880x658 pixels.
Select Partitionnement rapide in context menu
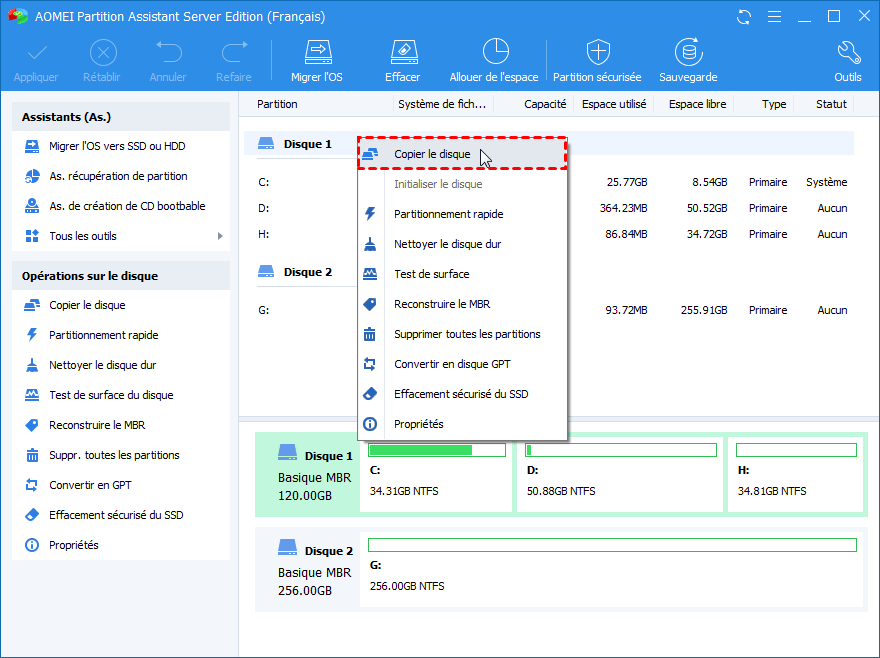pos(462,214)
